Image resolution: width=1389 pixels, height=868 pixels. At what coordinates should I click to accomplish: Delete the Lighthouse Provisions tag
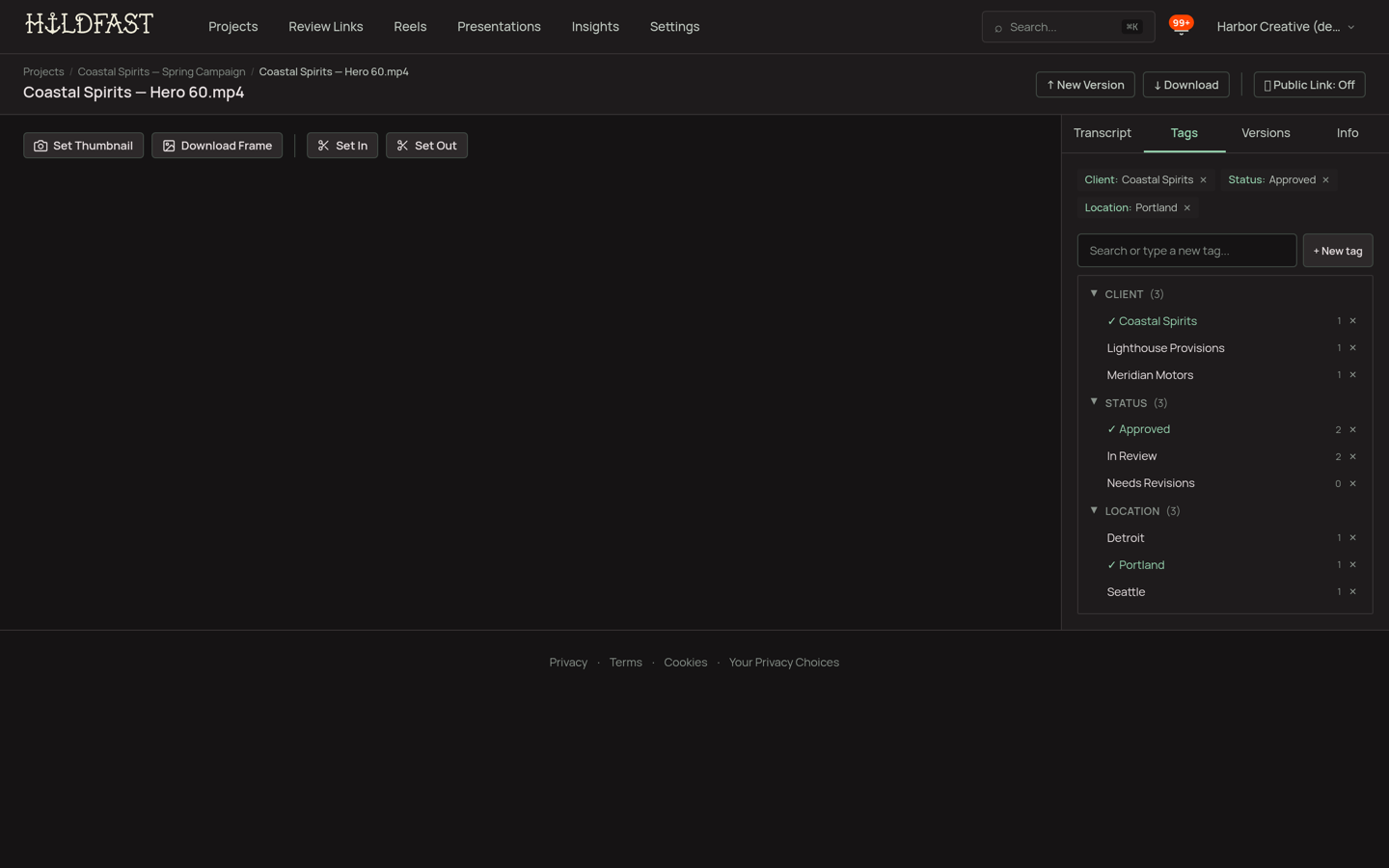[1352, 348]
